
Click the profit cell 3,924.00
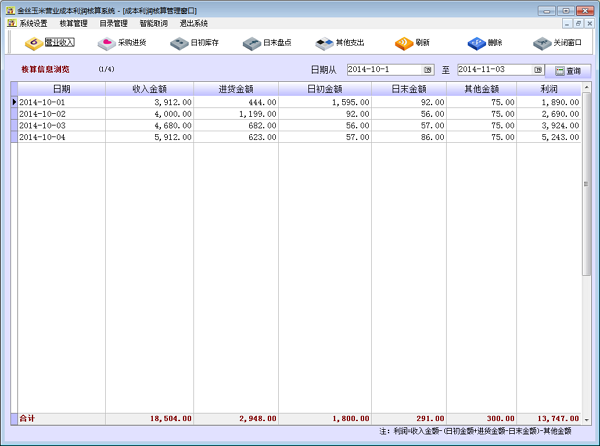(549, 125)
